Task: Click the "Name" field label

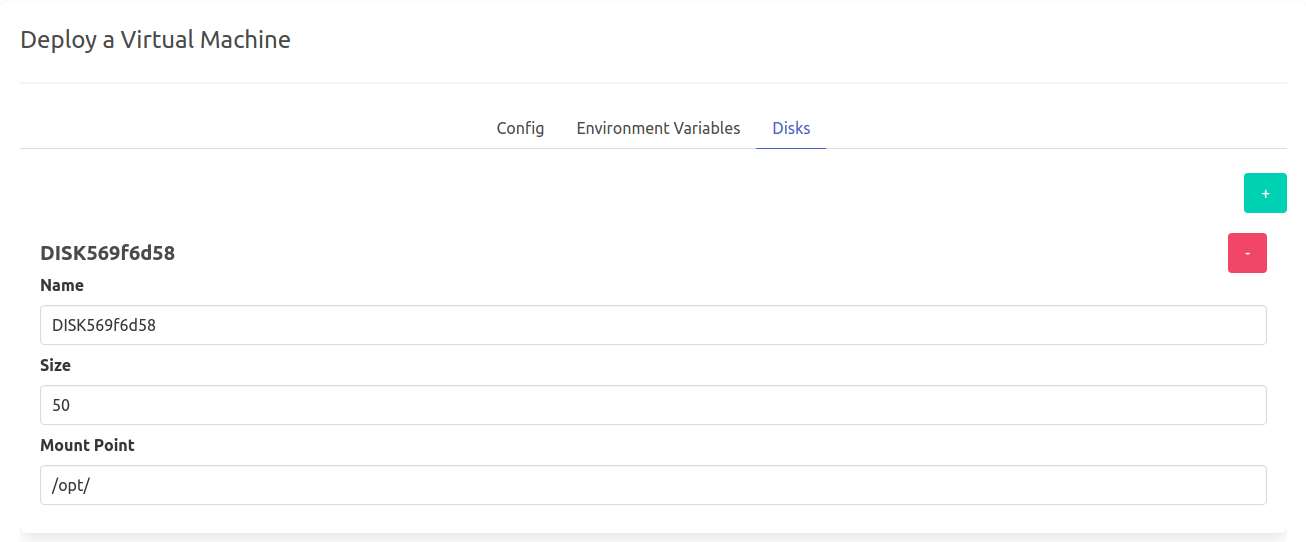Action: [x=62, y=285]
